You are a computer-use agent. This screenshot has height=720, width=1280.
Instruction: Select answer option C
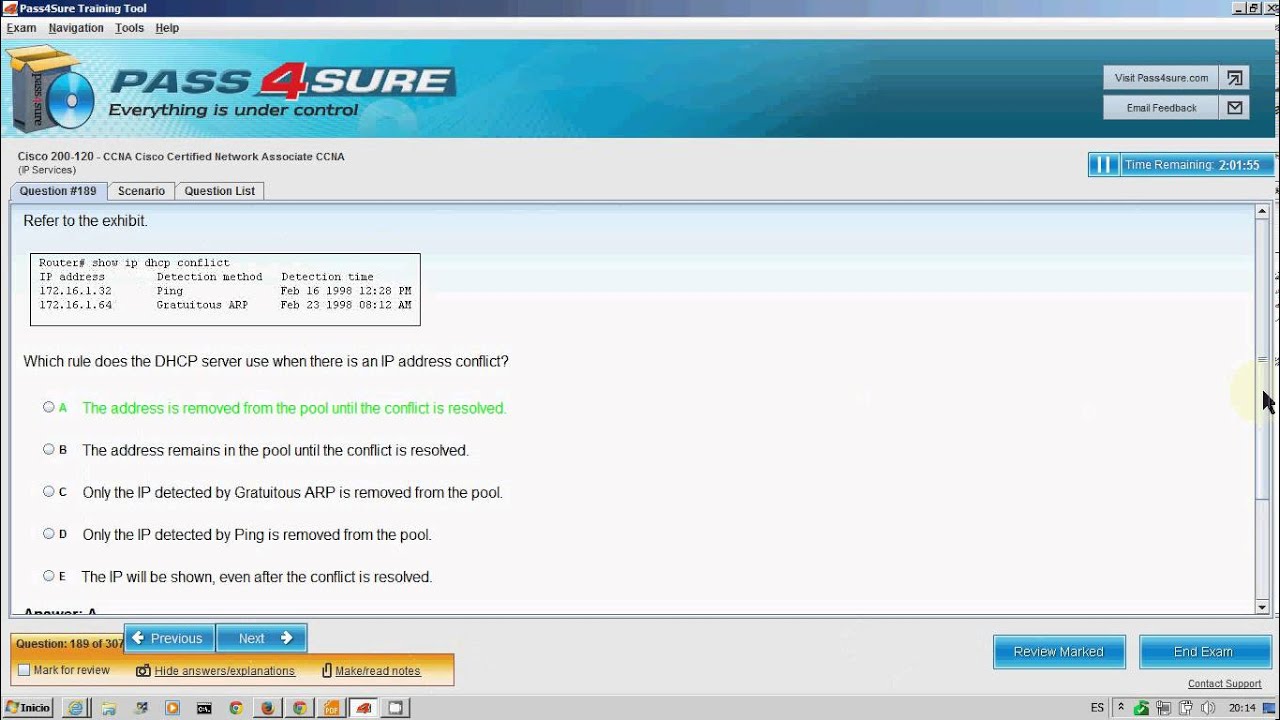click(48, 491)
